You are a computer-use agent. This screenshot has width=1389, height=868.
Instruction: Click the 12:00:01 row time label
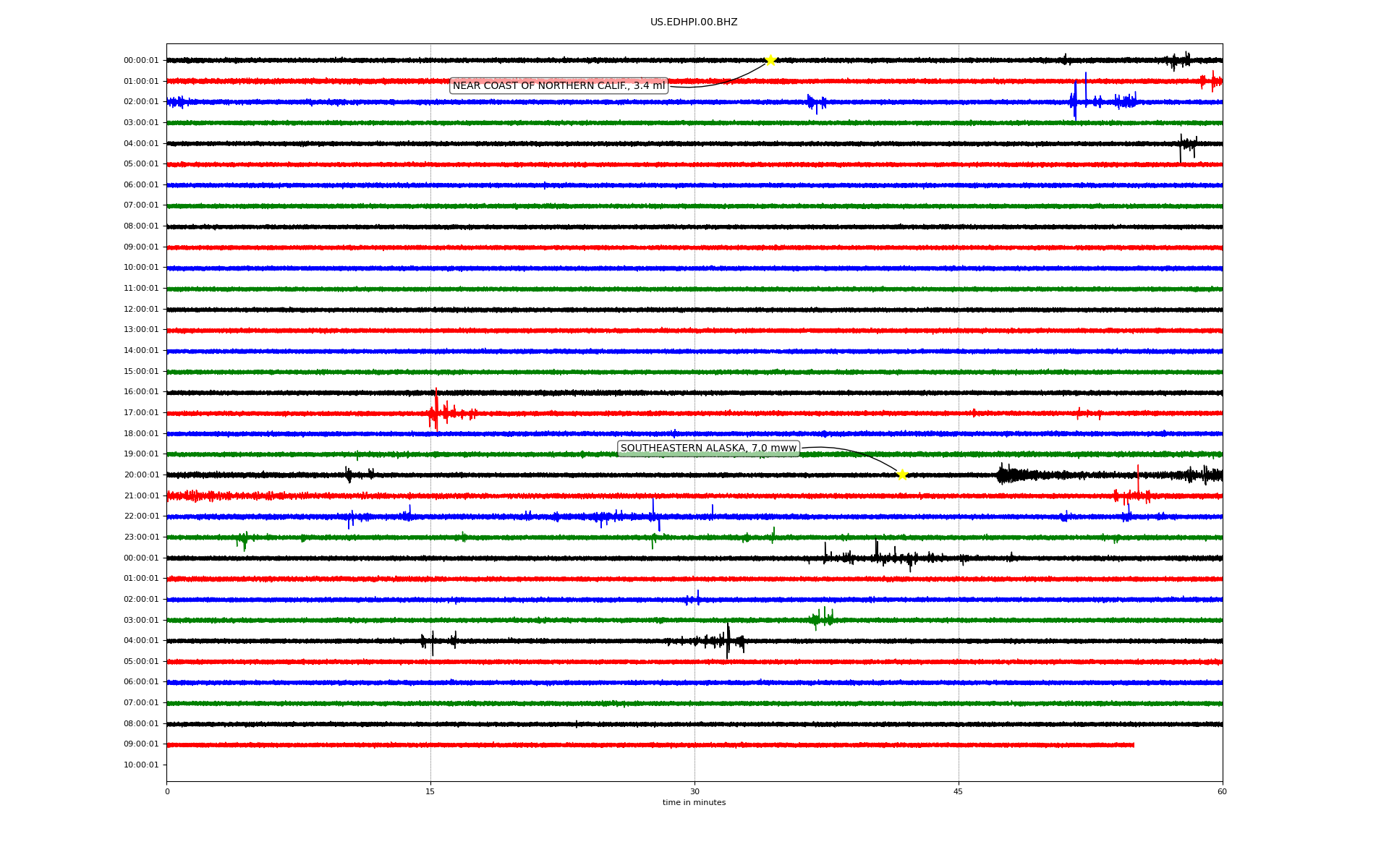click(141, 310)
